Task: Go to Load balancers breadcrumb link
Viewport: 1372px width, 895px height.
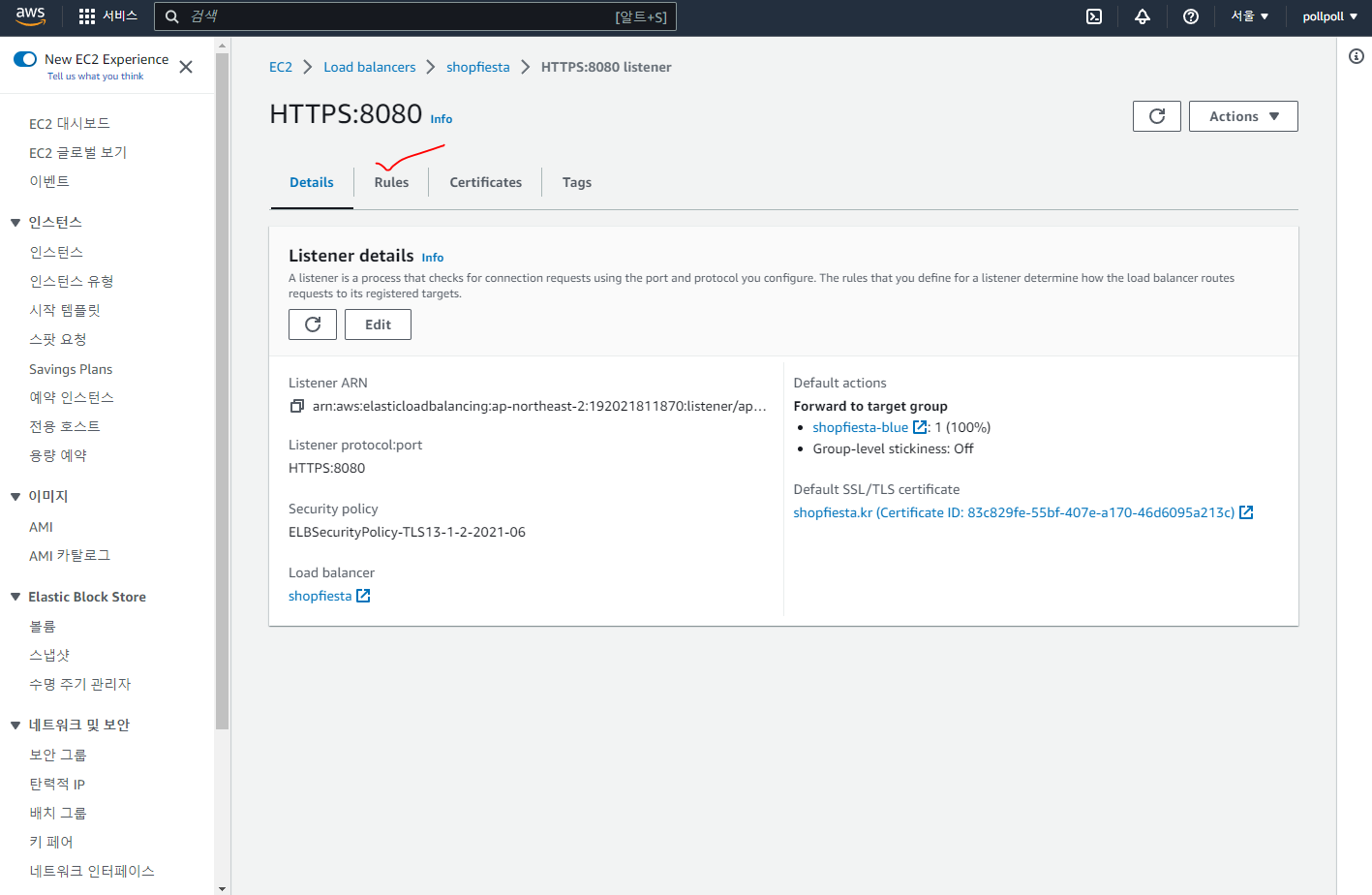Action: [x=370, y=67]
